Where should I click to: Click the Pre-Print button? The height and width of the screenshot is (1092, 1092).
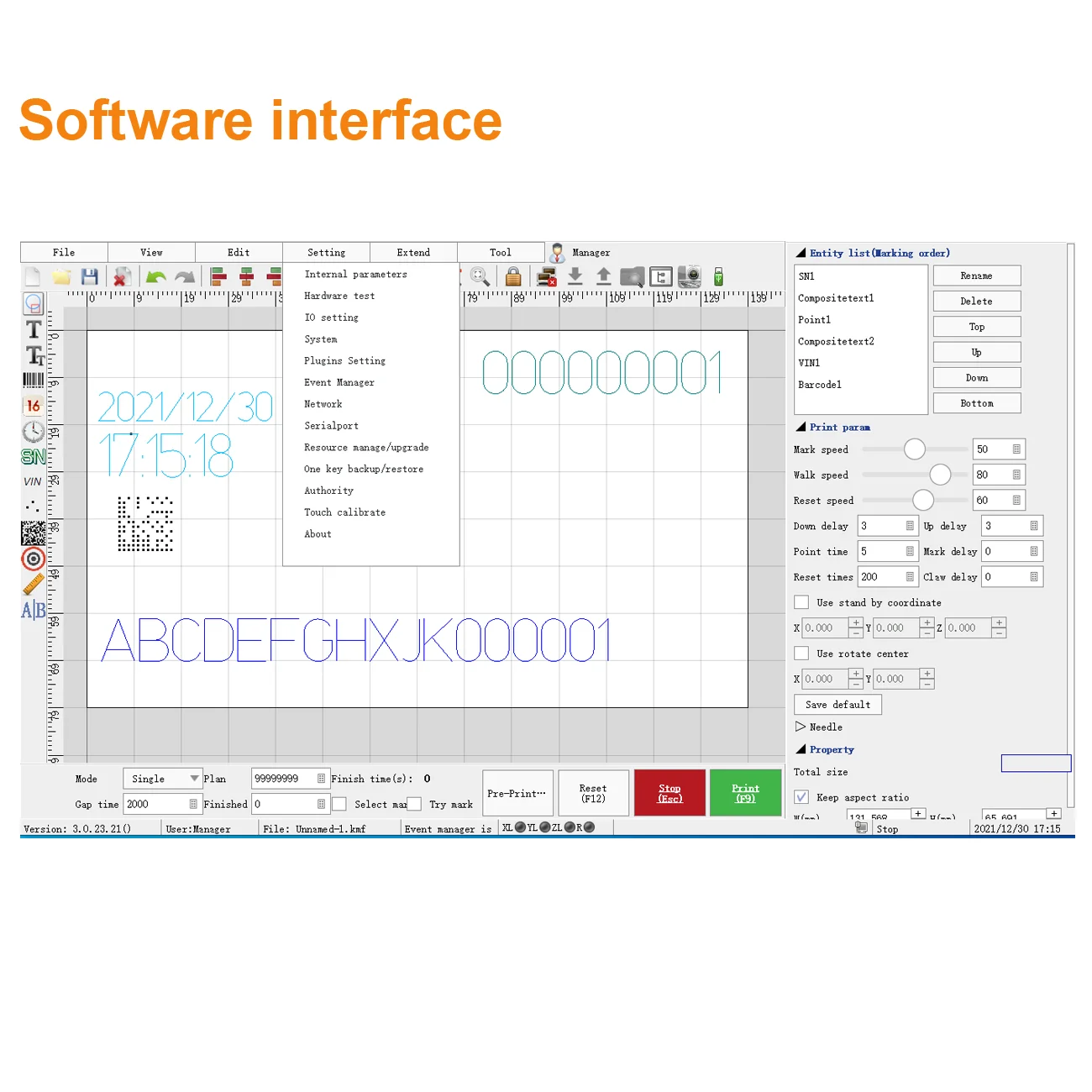(x=517, y=792)
